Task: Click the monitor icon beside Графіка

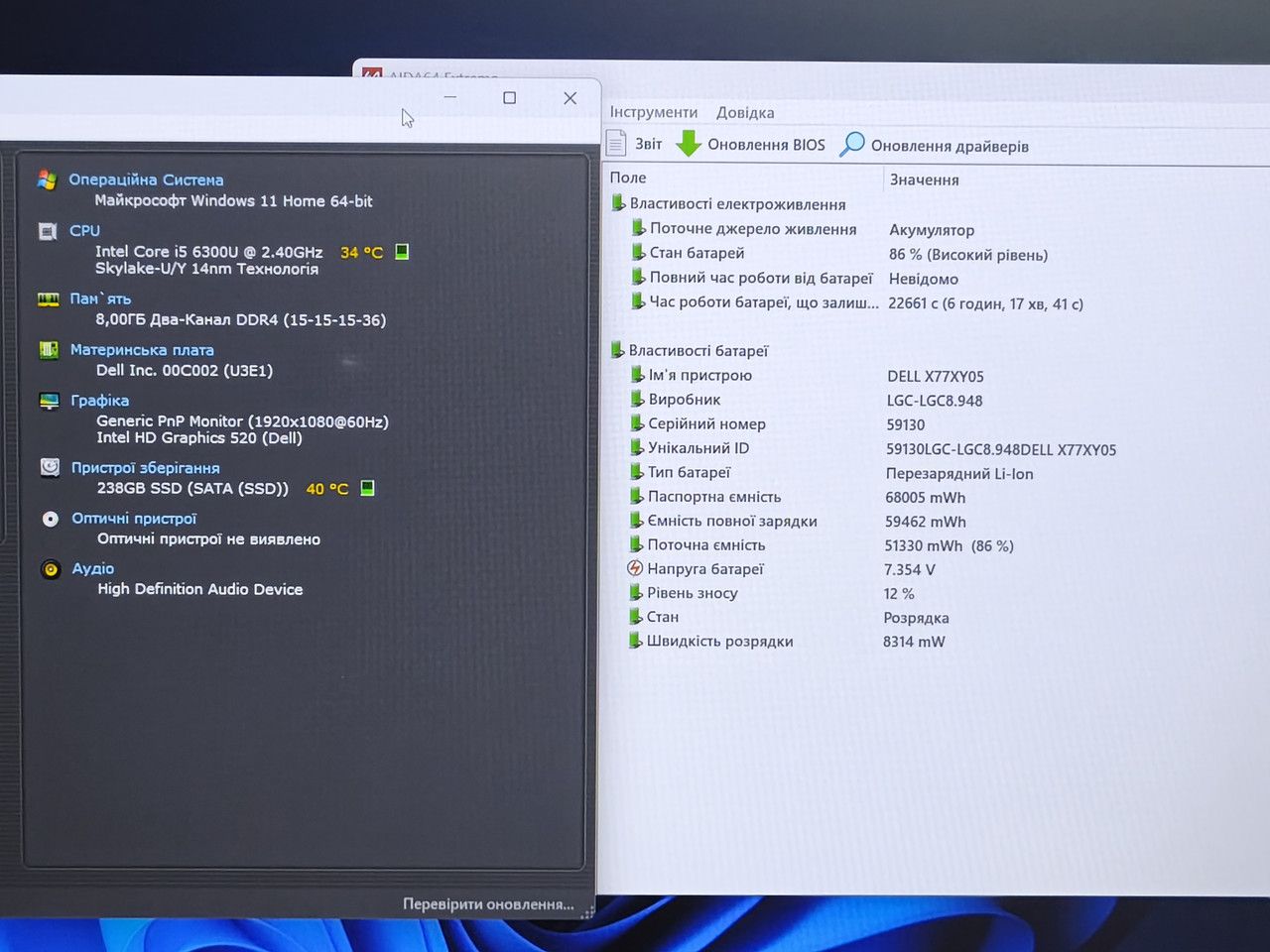Action: coord(50,401)
